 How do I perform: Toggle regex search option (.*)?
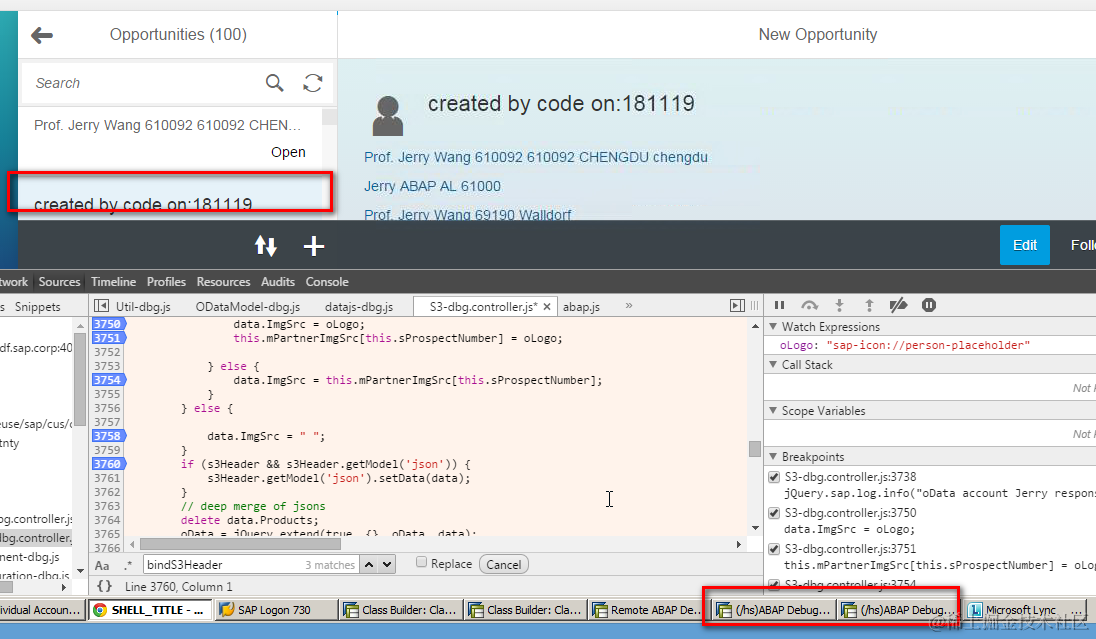[128, 564]
